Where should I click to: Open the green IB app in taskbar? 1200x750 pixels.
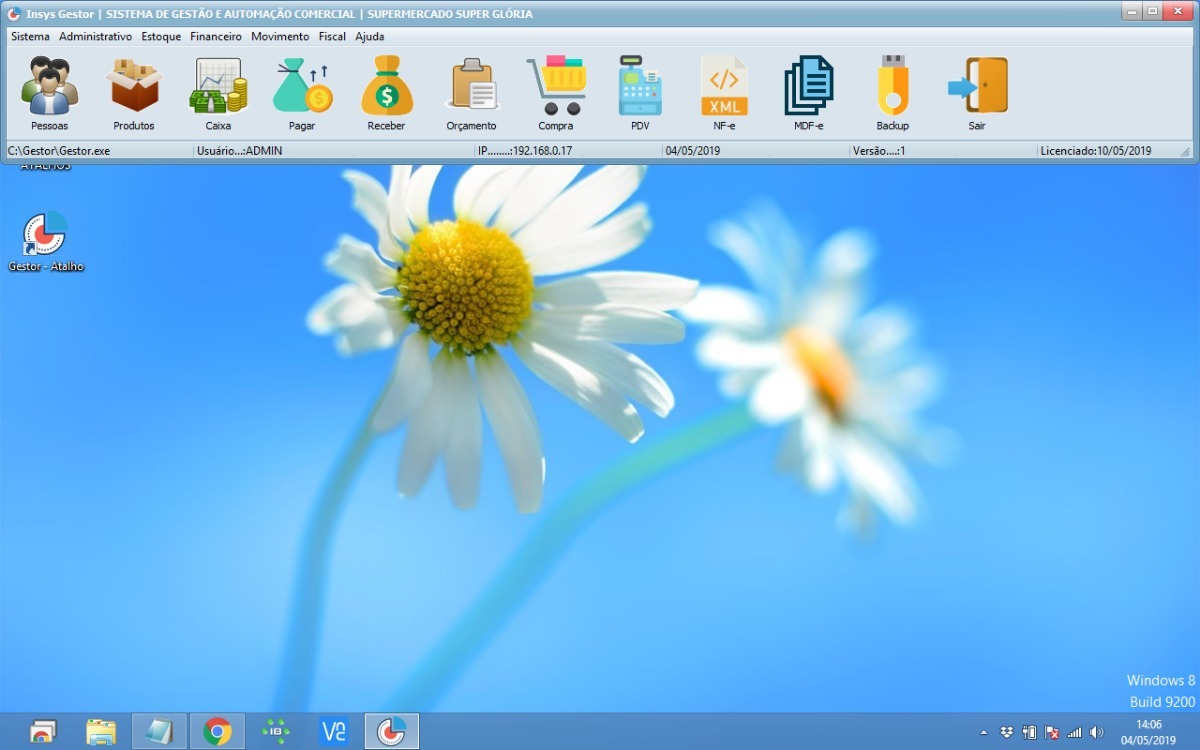[x=276, y=732]
